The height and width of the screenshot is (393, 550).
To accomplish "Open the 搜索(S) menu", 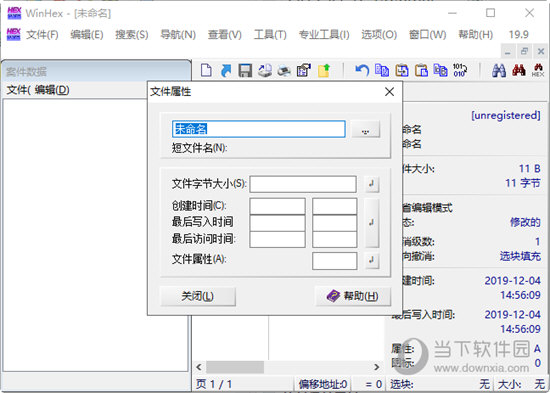I will click(132, 34).
